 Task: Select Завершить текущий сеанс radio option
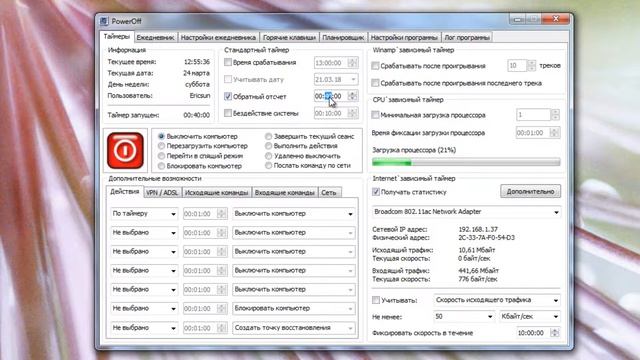tap(269, 136)
